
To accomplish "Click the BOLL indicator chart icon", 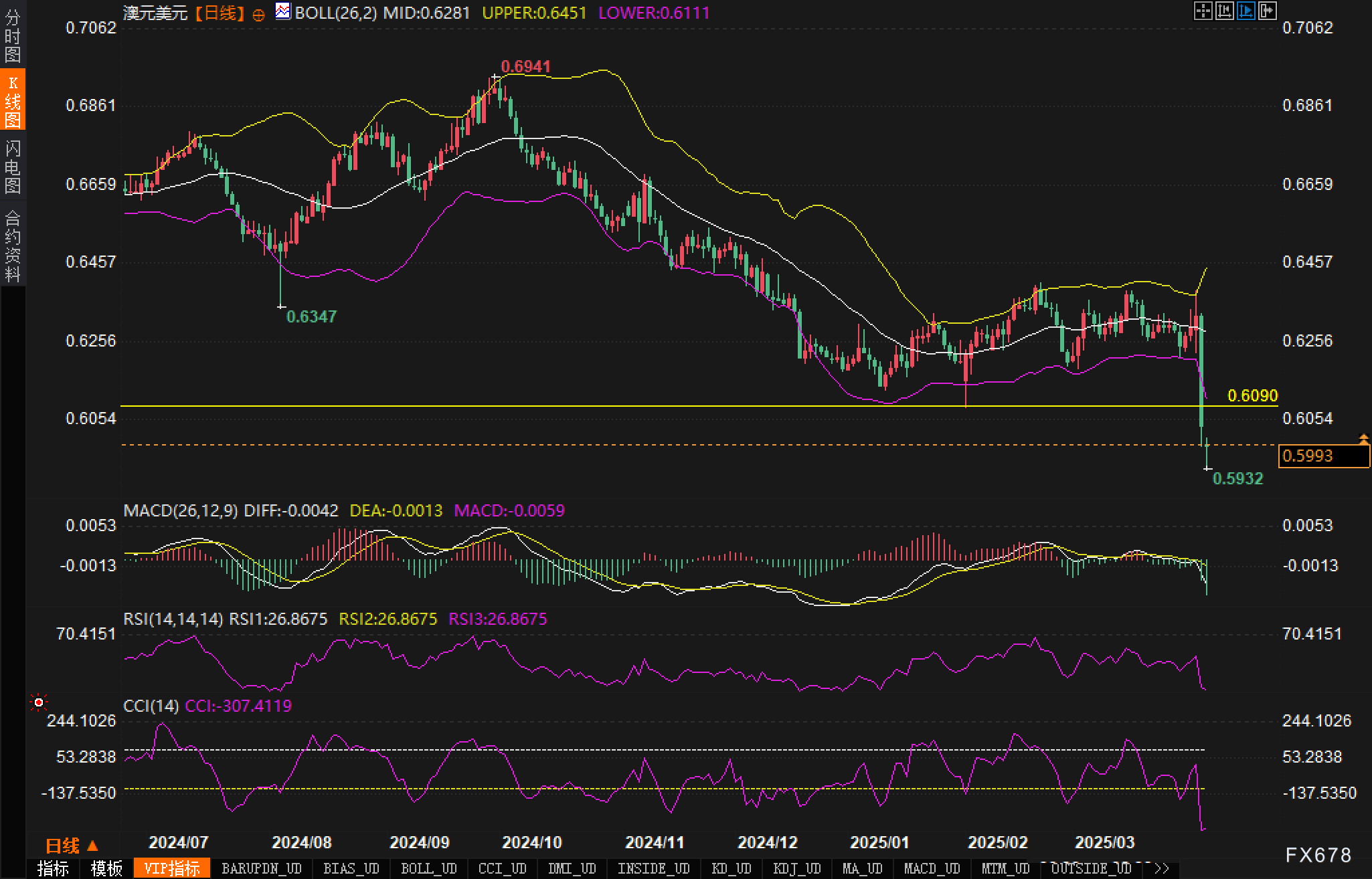I will [x=283, y=11].
